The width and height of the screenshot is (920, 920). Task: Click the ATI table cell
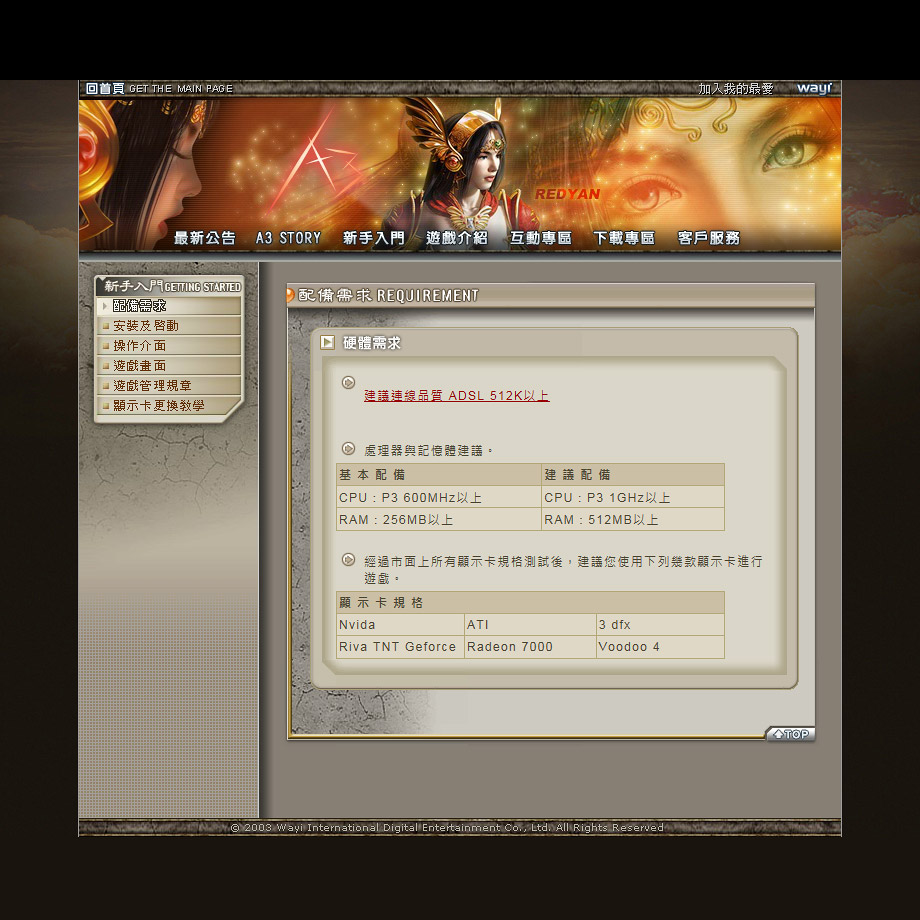530,625
